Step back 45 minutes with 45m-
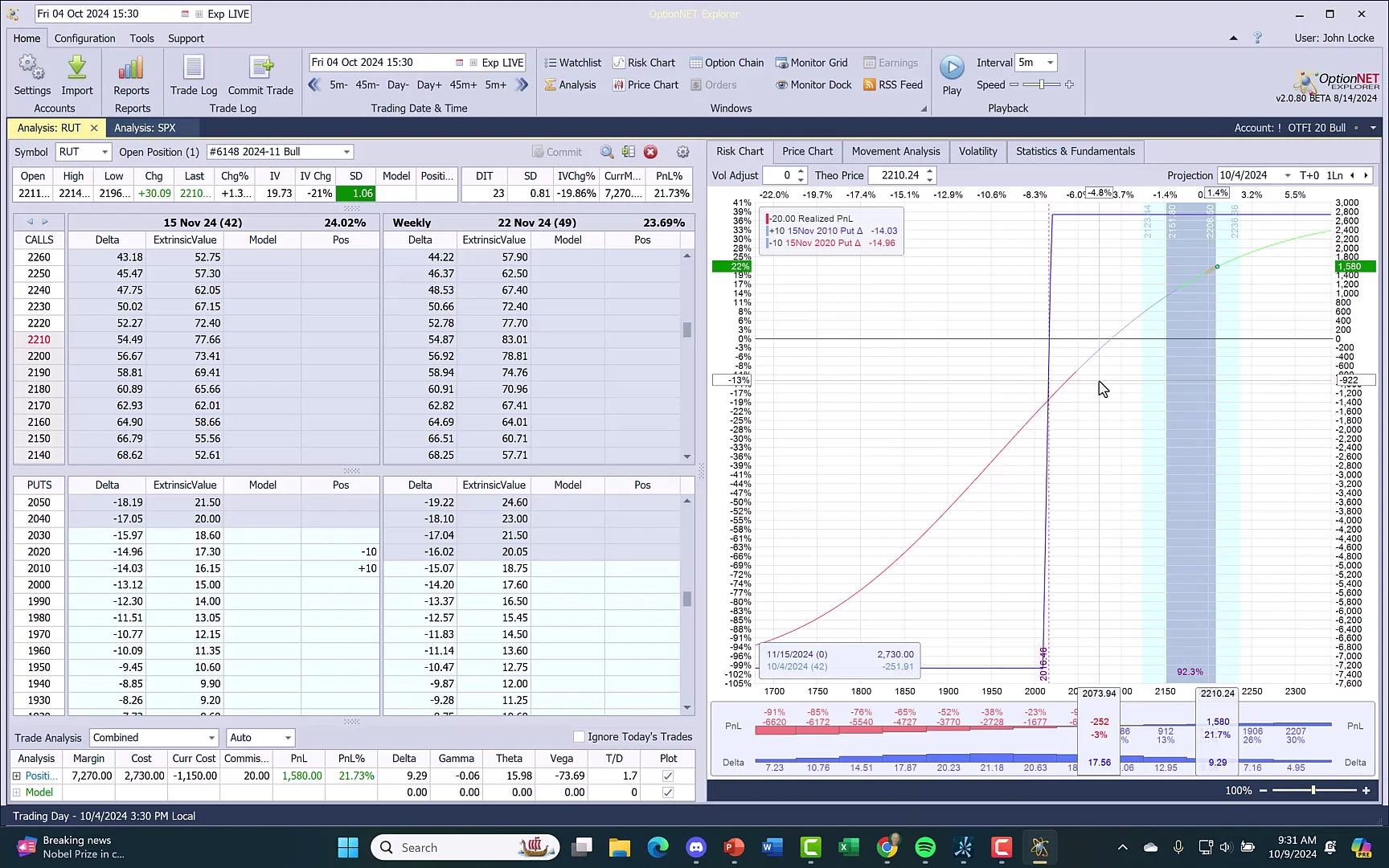The width and height of the screenshot is (1389, 868). (x=367, y=84)
